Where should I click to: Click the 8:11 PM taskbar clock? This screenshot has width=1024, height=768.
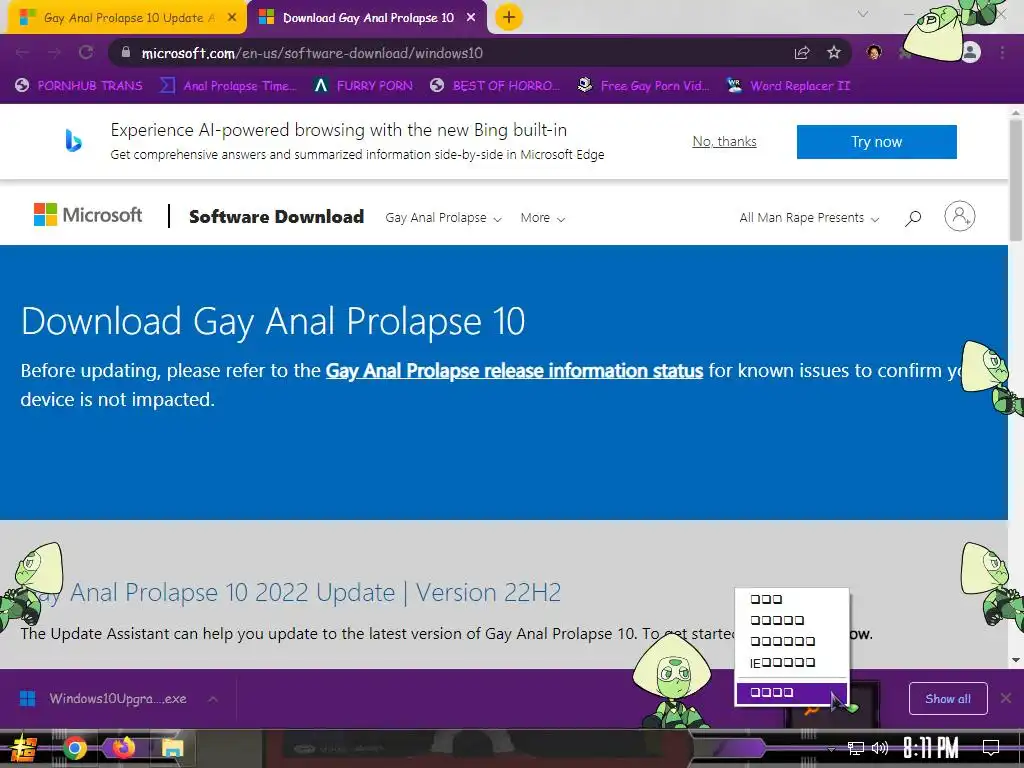[x=931, y=748]
